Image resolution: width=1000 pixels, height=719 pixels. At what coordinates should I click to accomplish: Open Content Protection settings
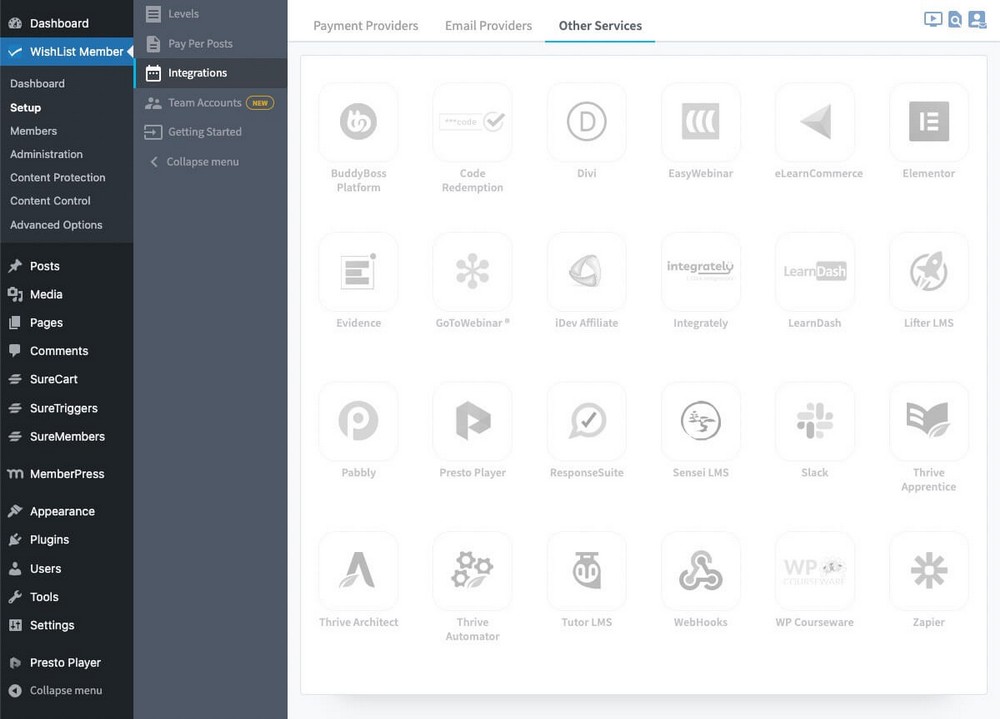click(57, 177)
